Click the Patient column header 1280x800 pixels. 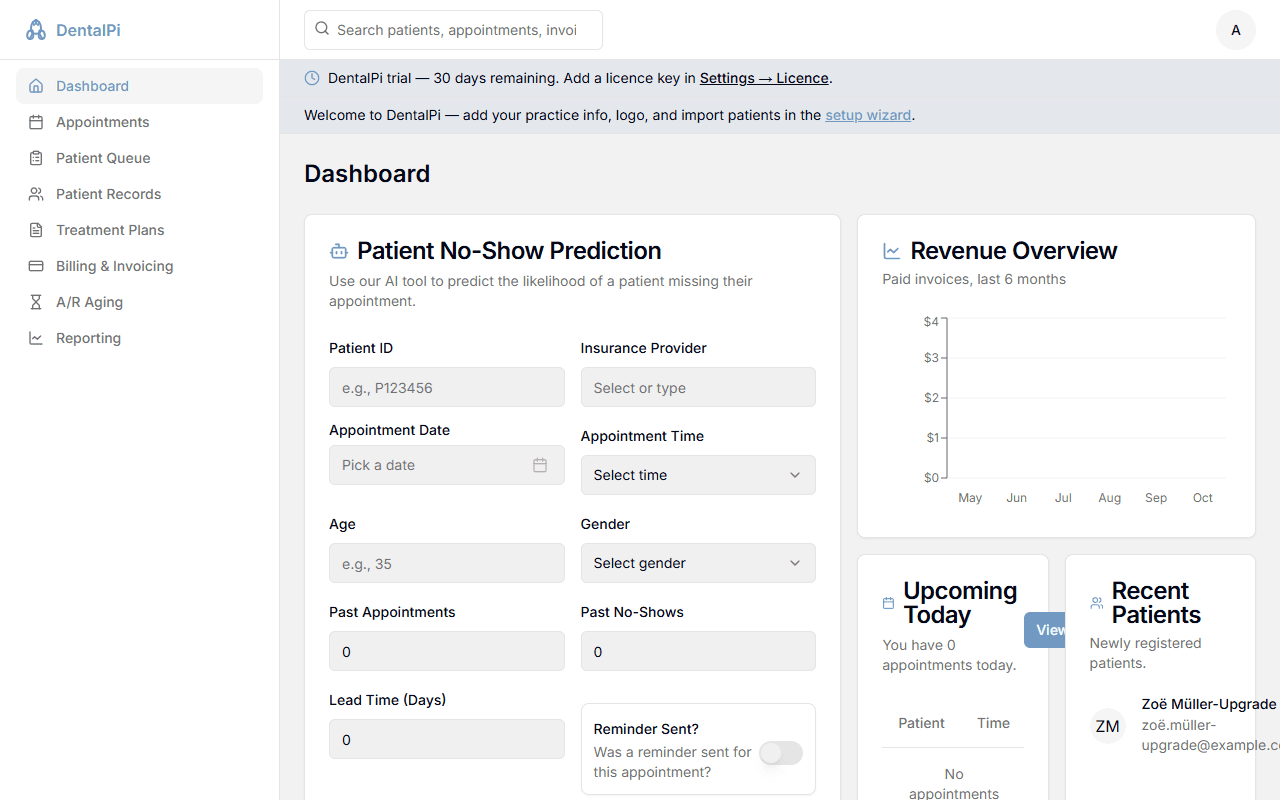(921, 723)
